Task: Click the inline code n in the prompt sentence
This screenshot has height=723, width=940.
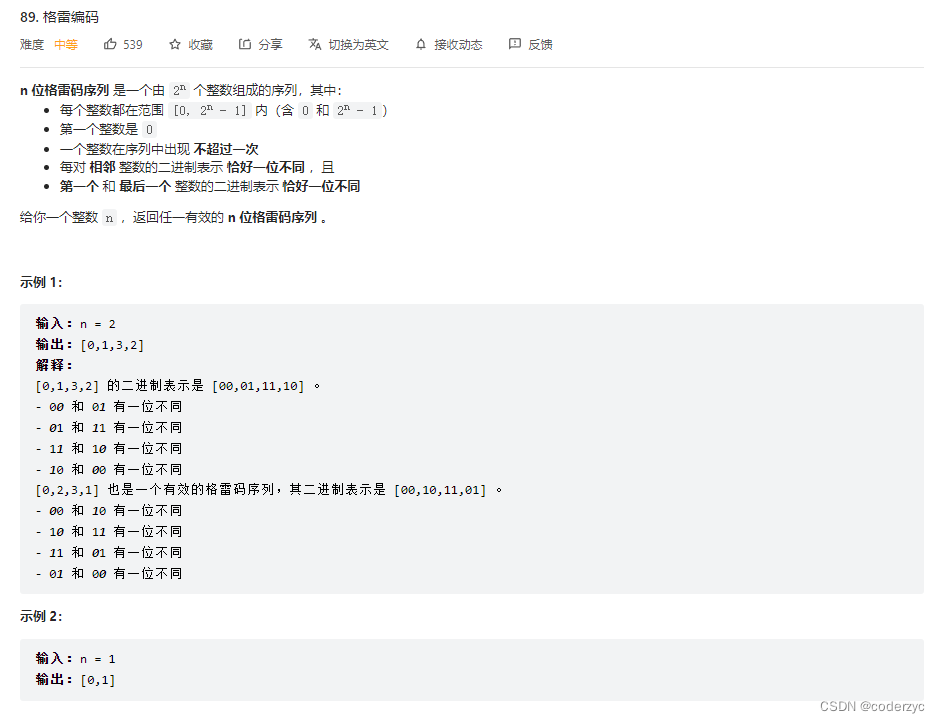Action: pyautogui.click(x=108, y=217)
